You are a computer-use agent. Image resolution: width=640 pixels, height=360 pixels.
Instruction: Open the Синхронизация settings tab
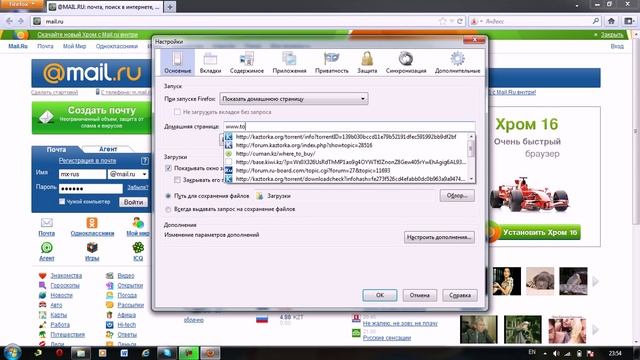coord(406,62)
